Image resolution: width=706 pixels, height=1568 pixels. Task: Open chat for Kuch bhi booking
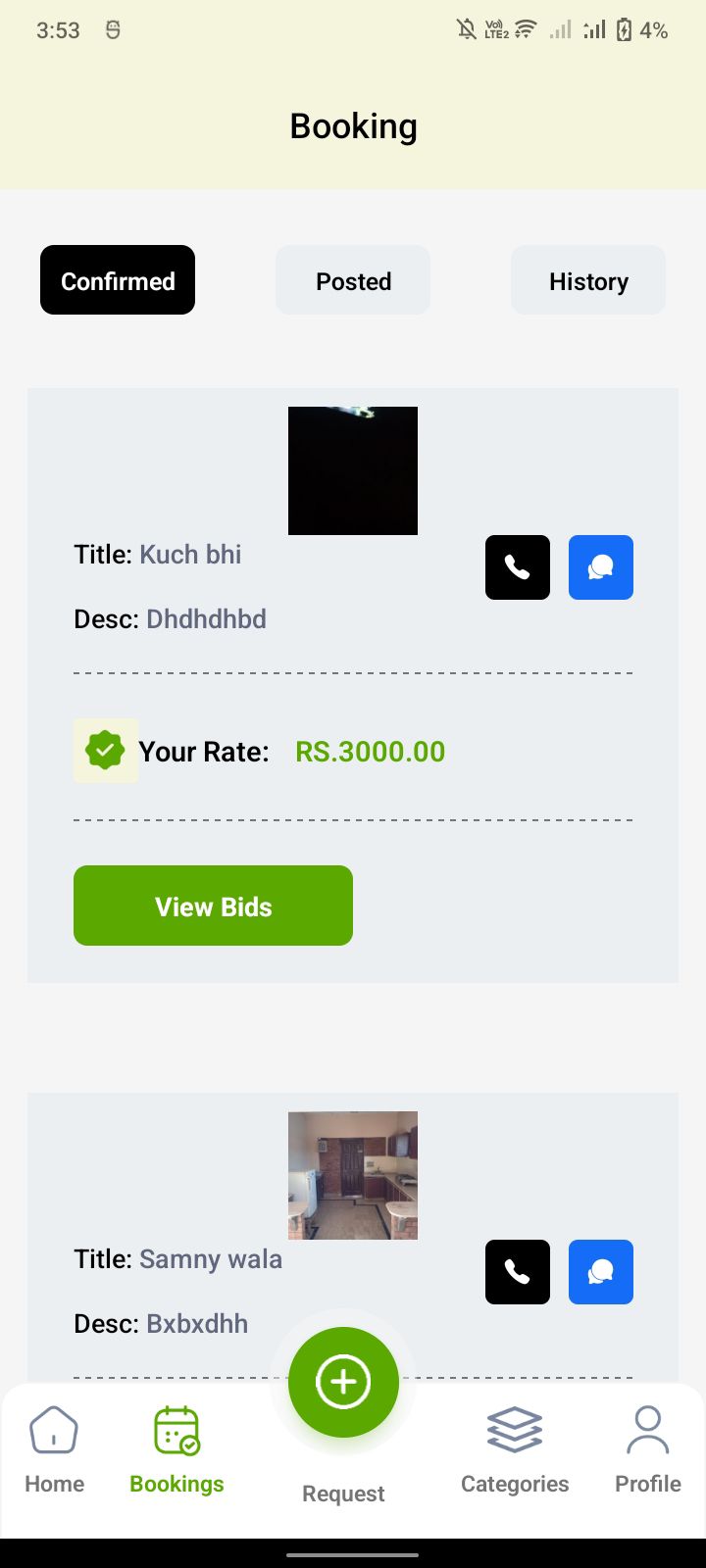(601, 567)
